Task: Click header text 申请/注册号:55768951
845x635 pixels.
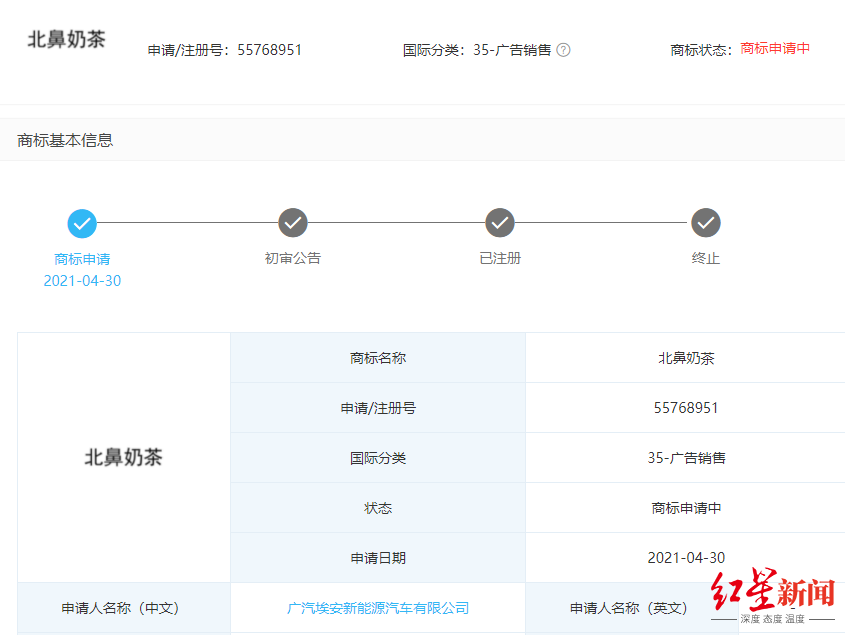Action: pos(225,50)
